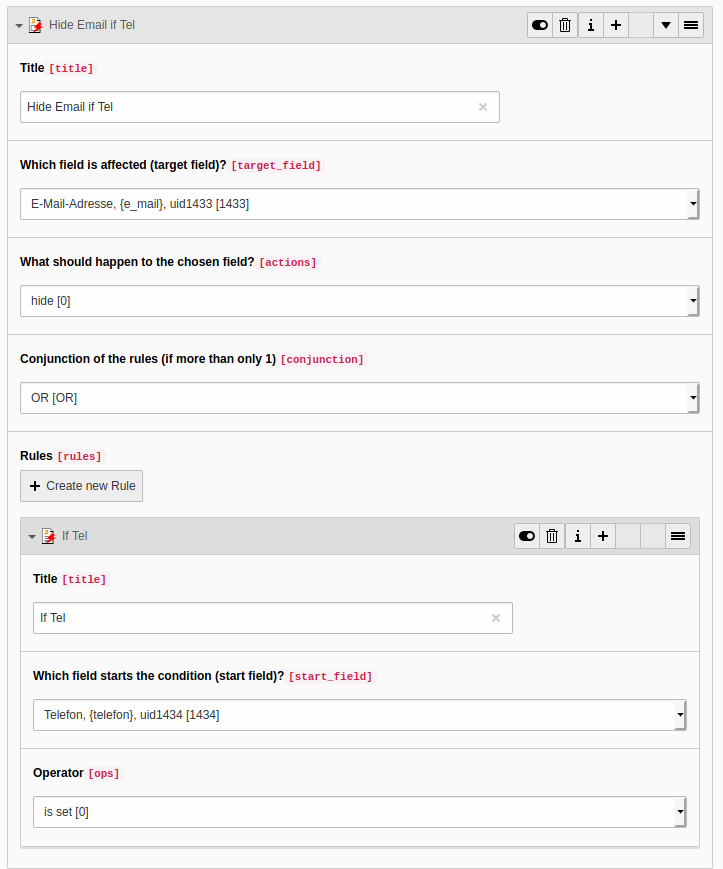Grab drag handle of Hide Email if Tel
The width and height of the screenshot is (723, 869).
[691, 25]
